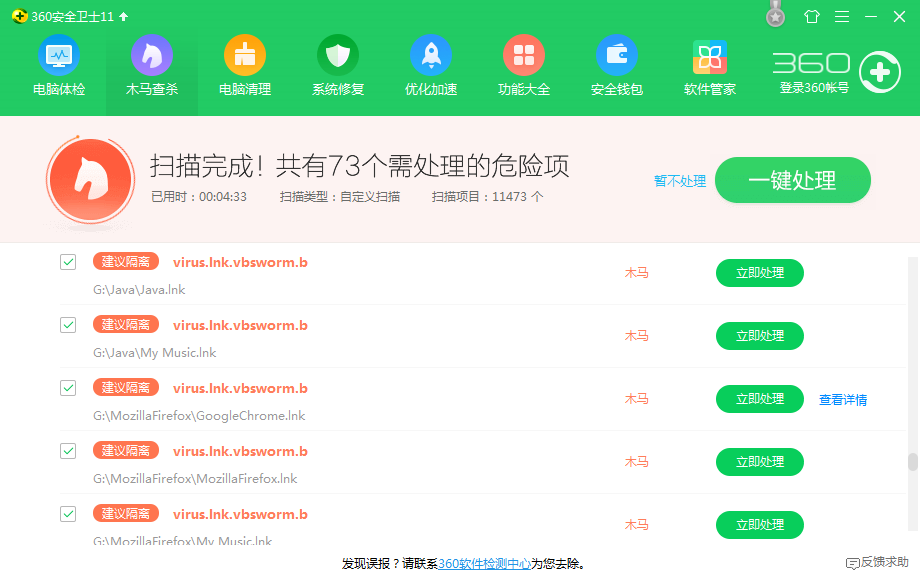The width and height of the screenshot is (920, 580).
Task: Click 立即处理 for G:\Java\My Music.lnk
Action: [x=760, y=335]
